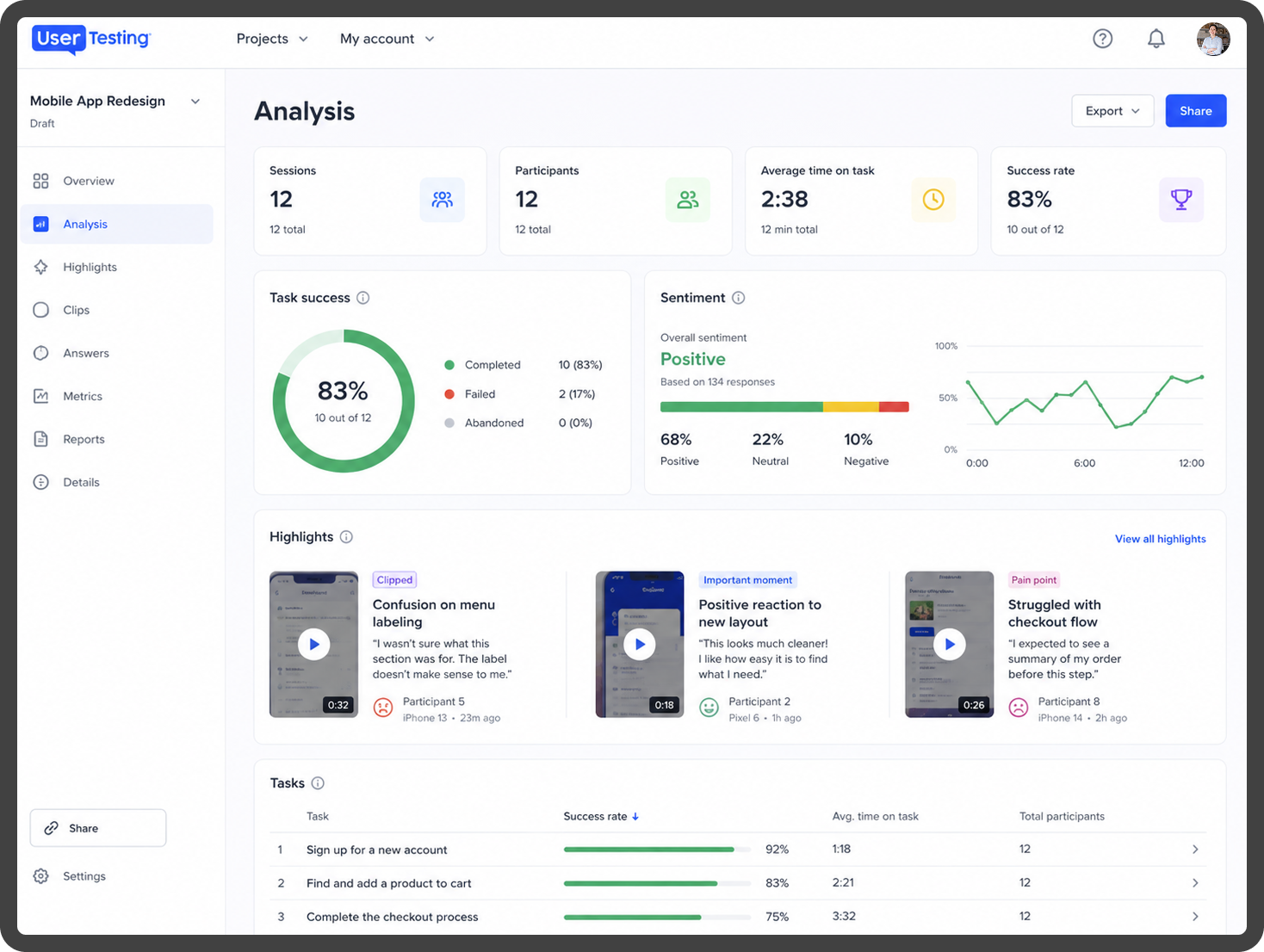Click the Highlights sparkle icon in sidebar
The width and height of the screenshot is (1264, 952).
(x=40, y=267)
